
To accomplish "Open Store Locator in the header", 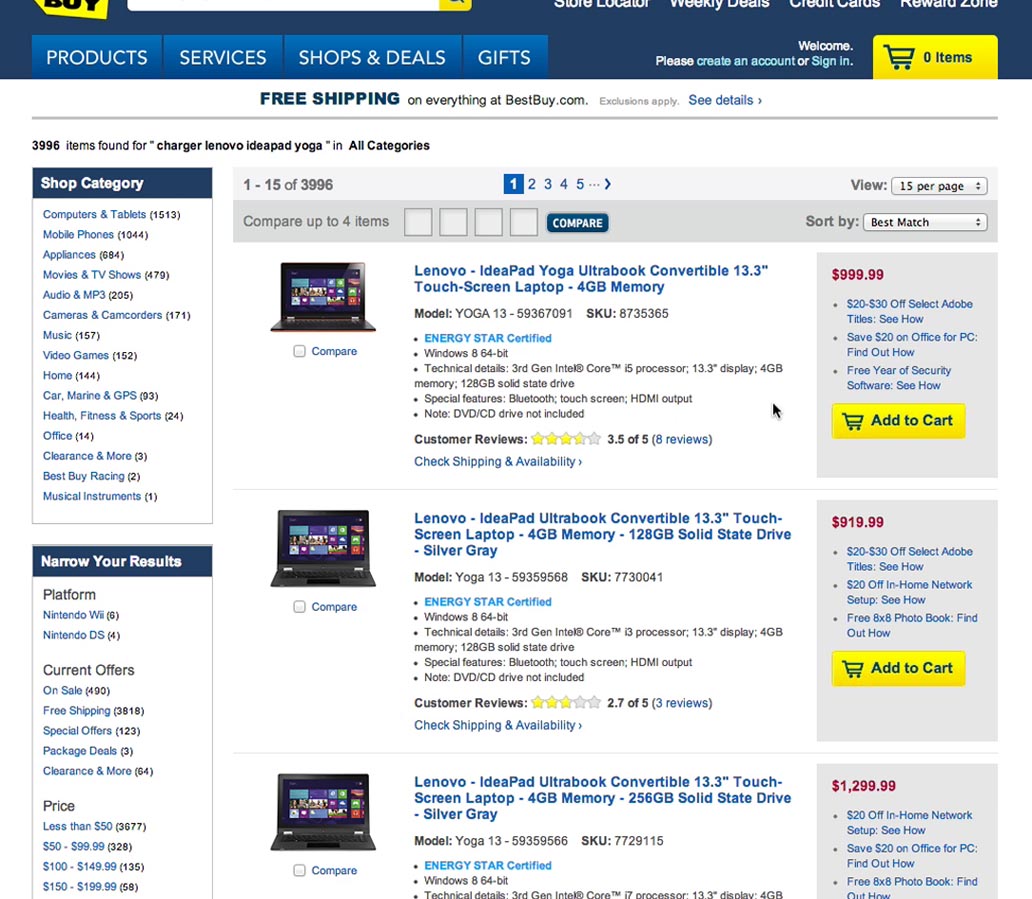I will pyautogui.click(x=602, y=5).
